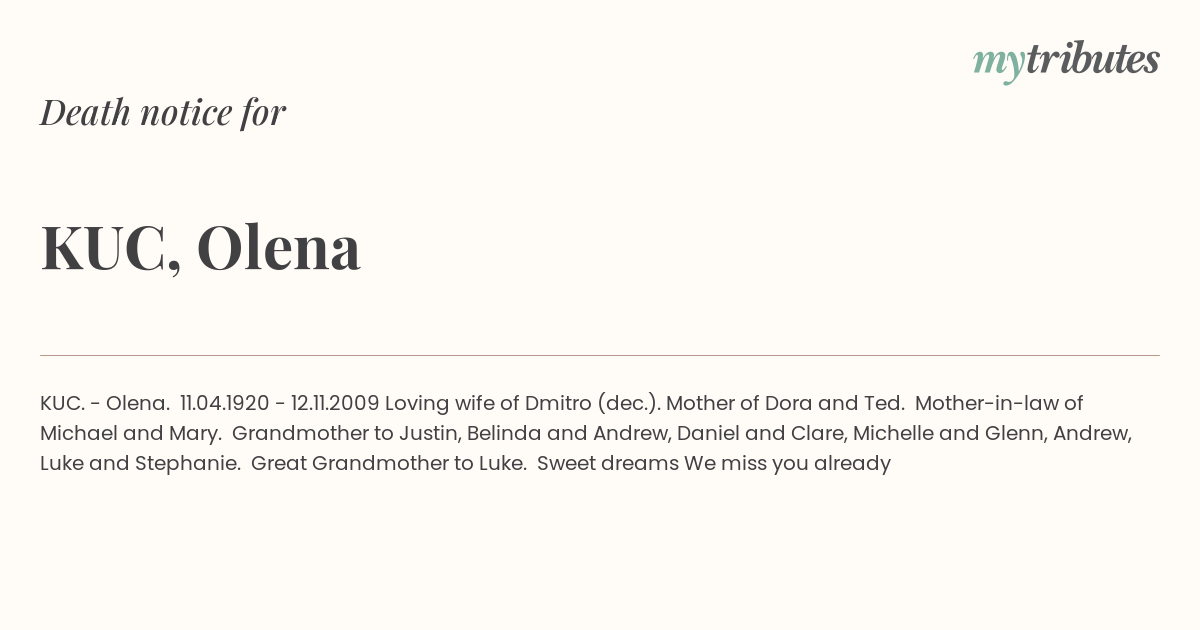Click "Loving wife of Dmitro (dec.)" text
This screenshot has height=630, width=1200.
[x=522, y=404]
